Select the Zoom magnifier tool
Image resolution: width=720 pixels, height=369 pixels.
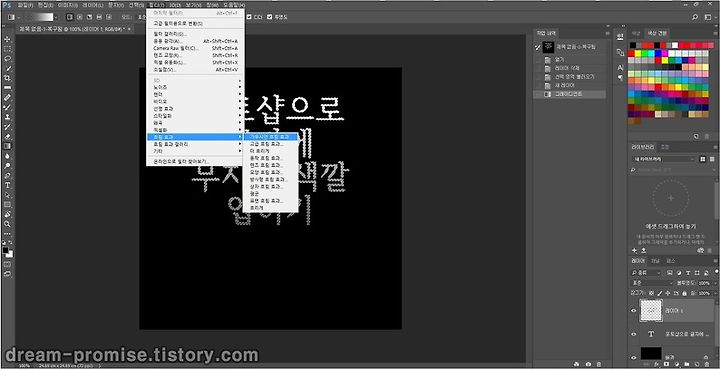coord(7,224)
